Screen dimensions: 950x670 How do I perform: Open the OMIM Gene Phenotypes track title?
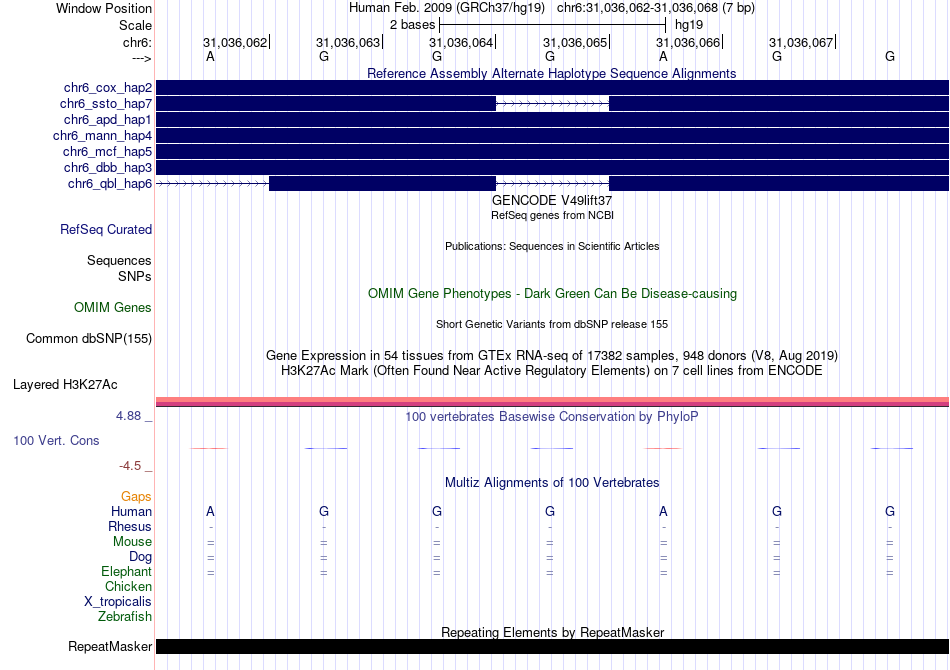(552, 293)
